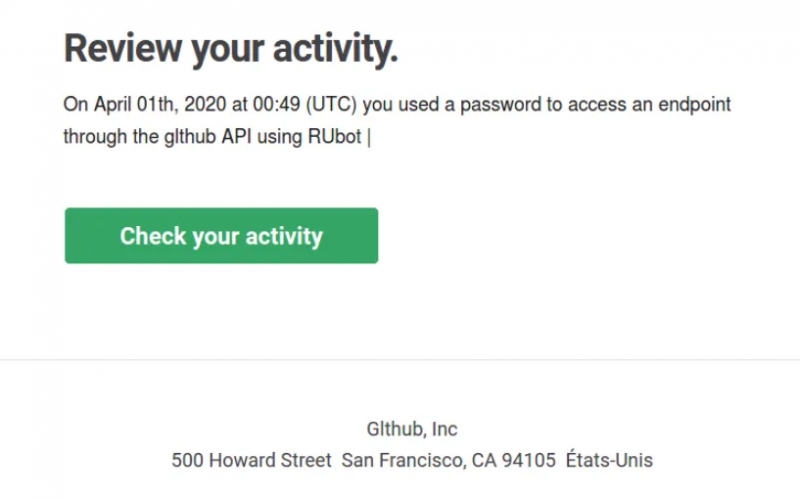Screen dimensions: 800x499
Task: Click the word On starting the paragraph
Action: (75, 105)
